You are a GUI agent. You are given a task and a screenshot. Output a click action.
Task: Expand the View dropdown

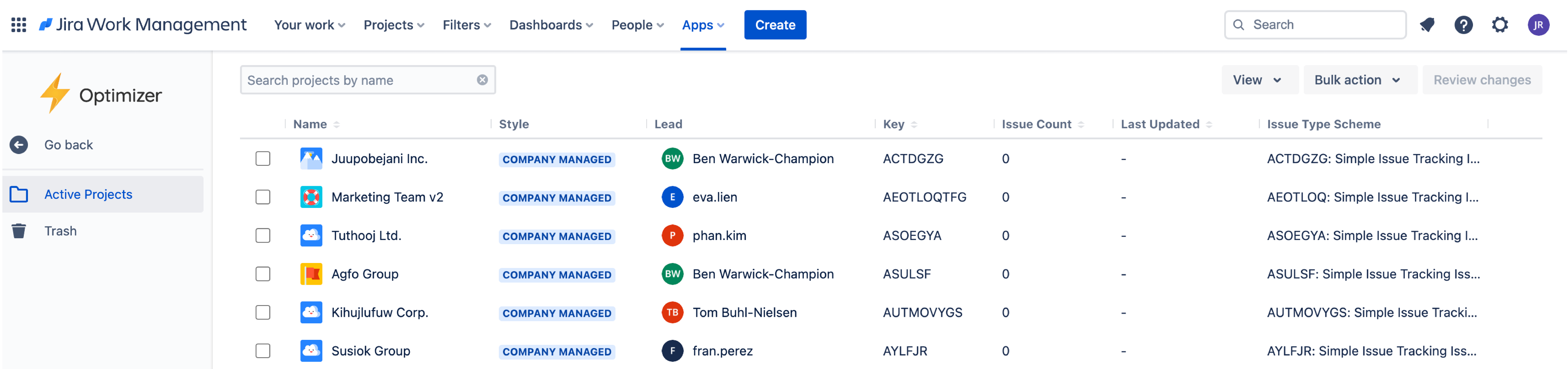click(1258, 80)
